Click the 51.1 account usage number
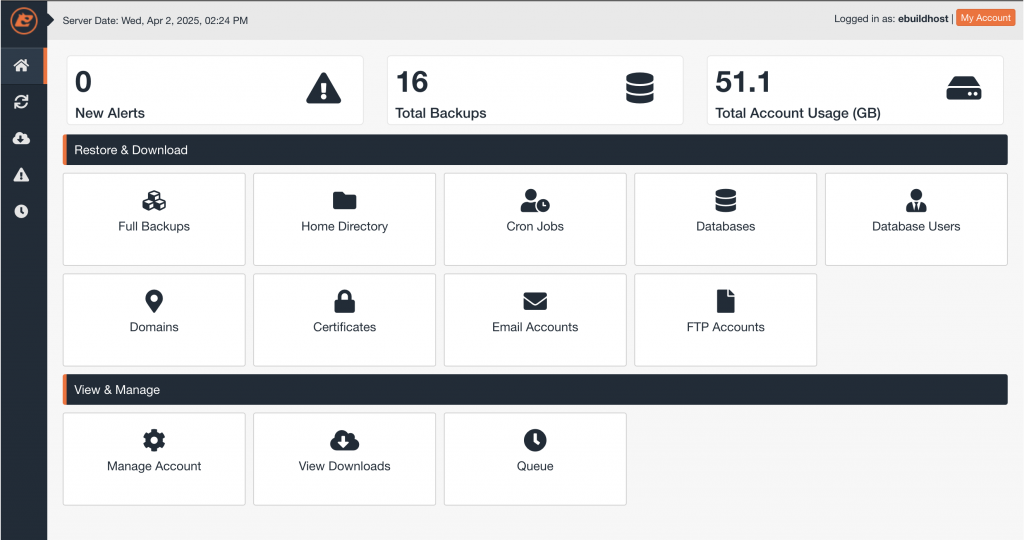Screen dimensions: 1024x540 pyautogui.click(x=743, y=82)
